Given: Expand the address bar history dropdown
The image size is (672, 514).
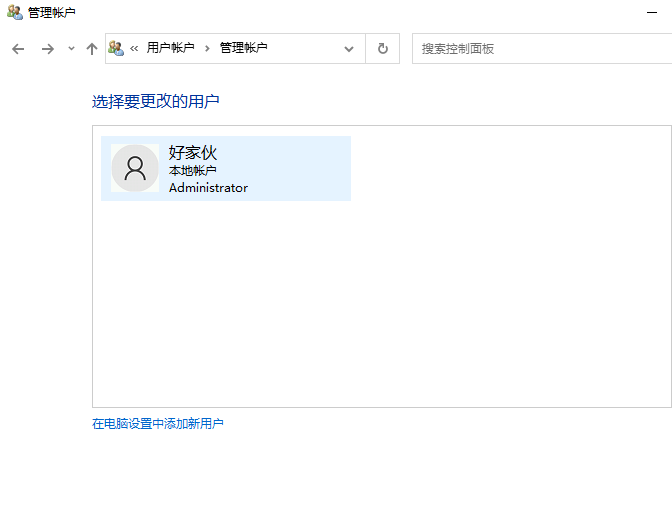Looking at the screenshot, I should click(349, 48).
